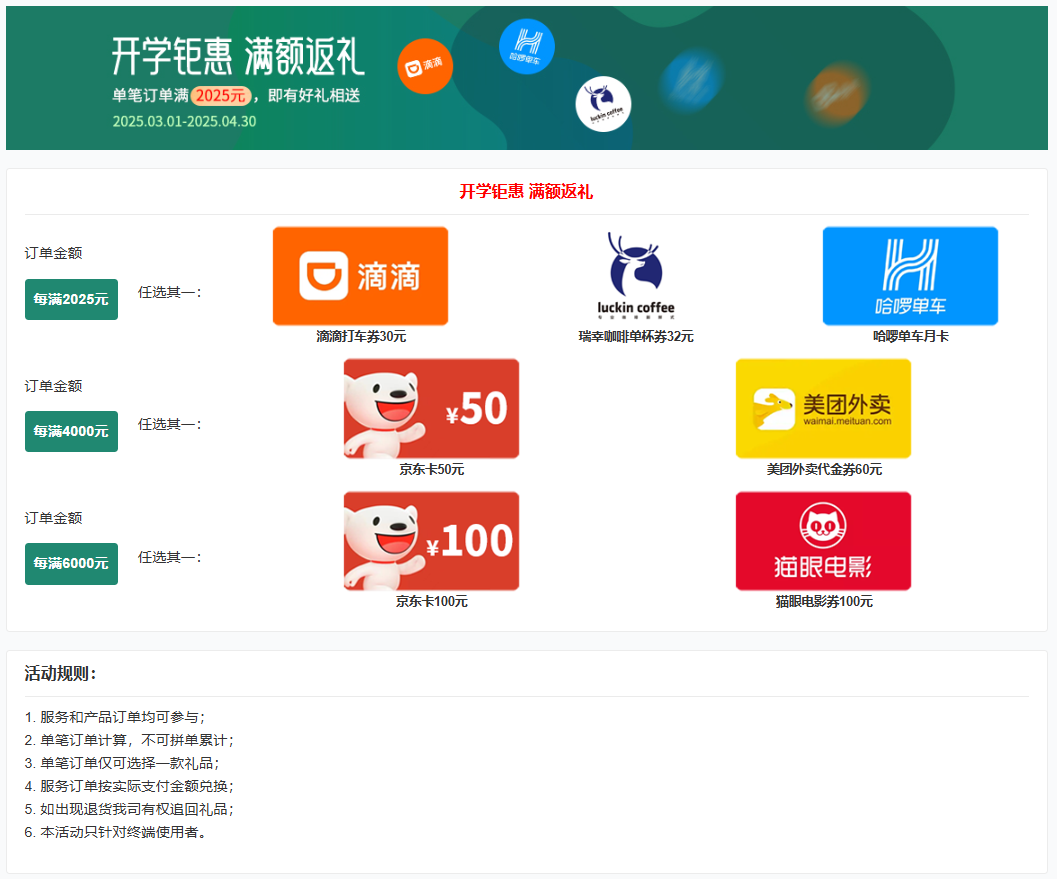
Task: Select the 京东 ¥100 card icon
Action: click(431, 541)
